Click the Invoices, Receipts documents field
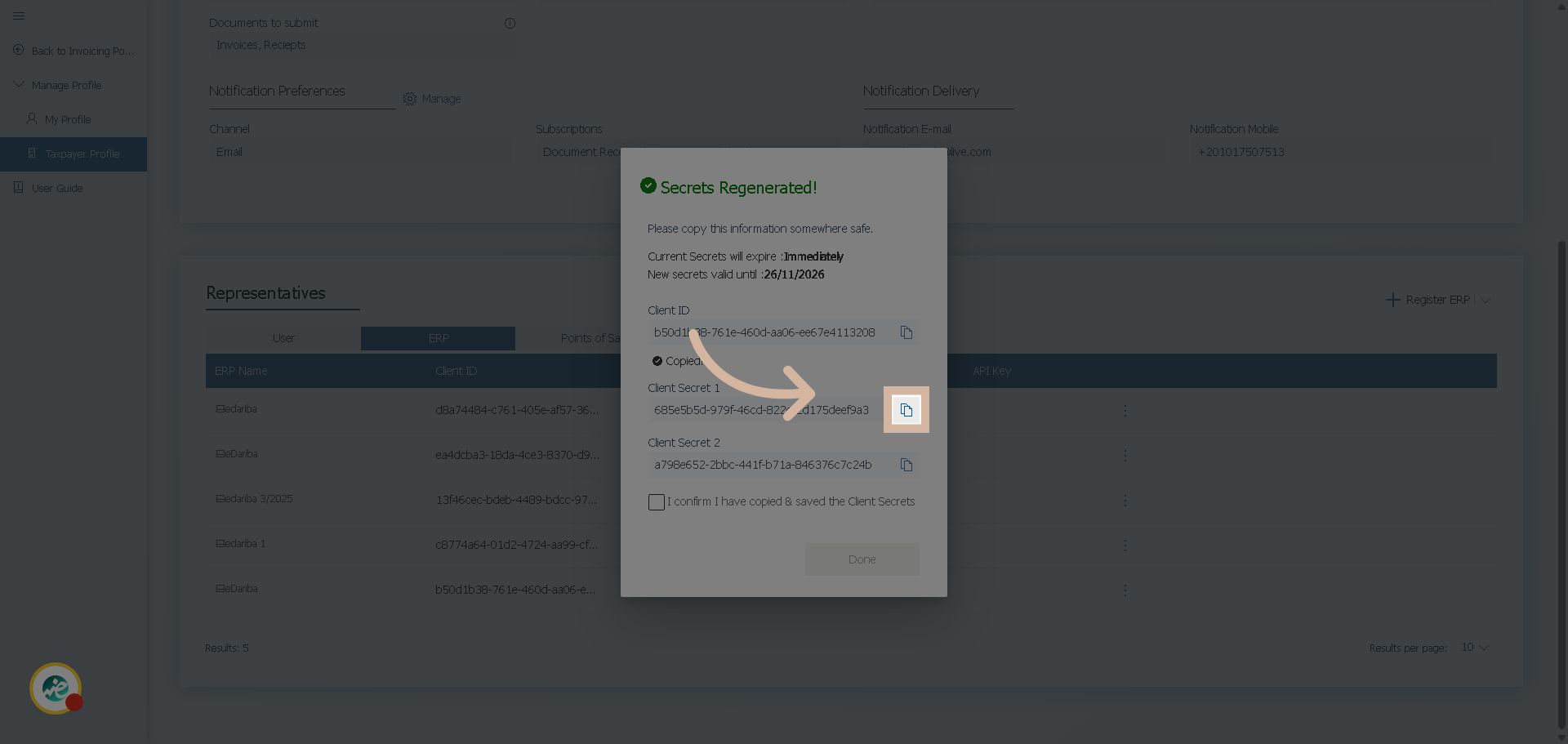This screenshot has width=1568, height=744. pos(363,45)
